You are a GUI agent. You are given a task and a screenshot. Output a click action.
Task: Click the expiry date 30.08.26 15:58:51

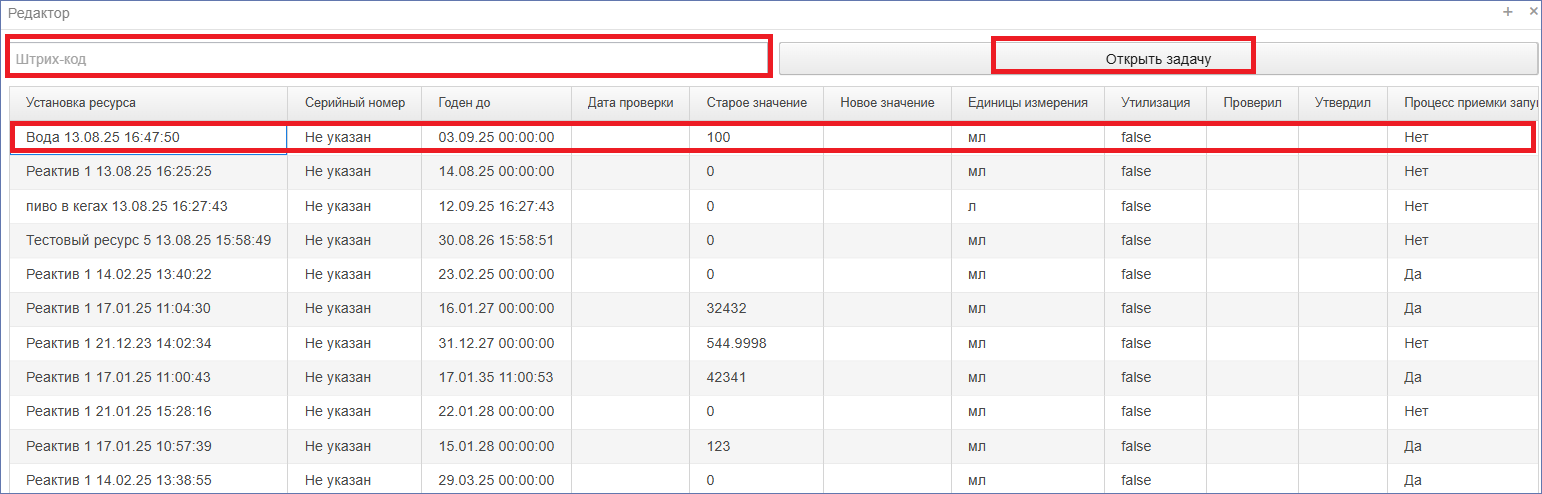point(496,240)
